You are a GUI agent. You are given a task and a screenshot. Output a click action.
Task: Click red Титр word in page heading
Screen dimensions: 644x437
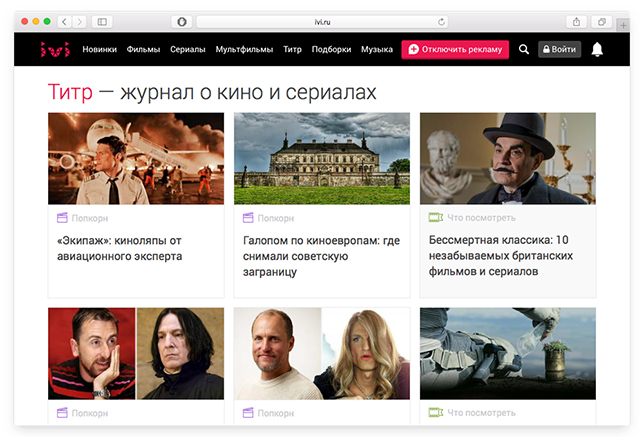pyautogui.click(x=70, y=92)
